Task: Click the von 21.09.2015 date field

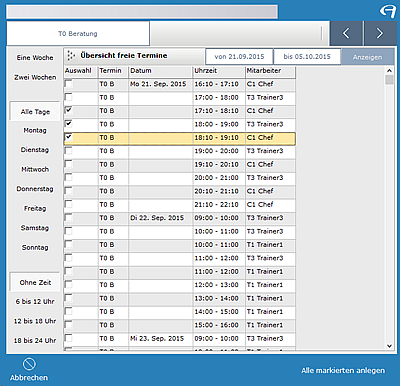Action: tap(239, 57)
